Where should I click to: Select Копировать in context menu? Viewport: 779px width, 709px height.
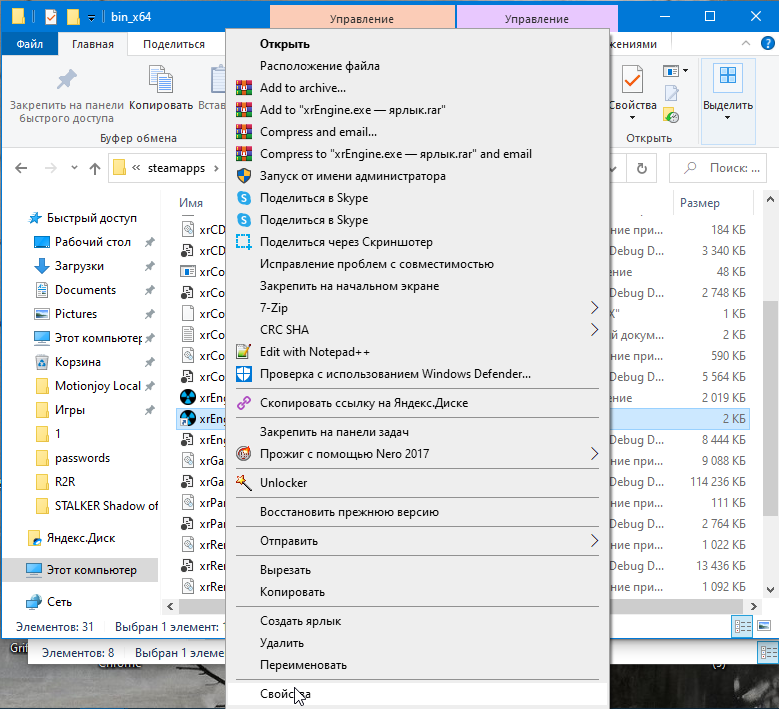[x=292, y=592]
